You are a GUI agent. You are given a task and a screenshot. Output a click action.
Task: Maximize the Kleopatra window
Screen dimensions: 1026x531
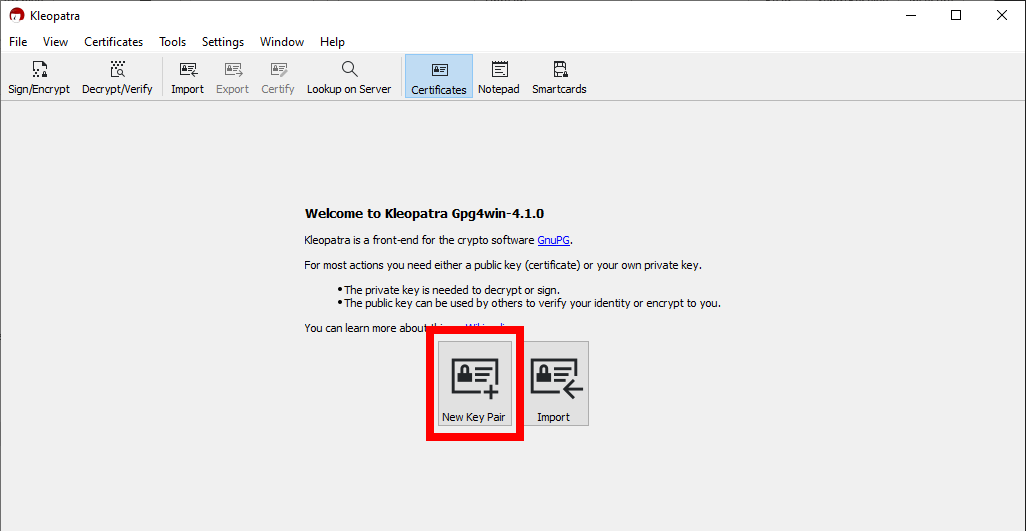point(956,15)
